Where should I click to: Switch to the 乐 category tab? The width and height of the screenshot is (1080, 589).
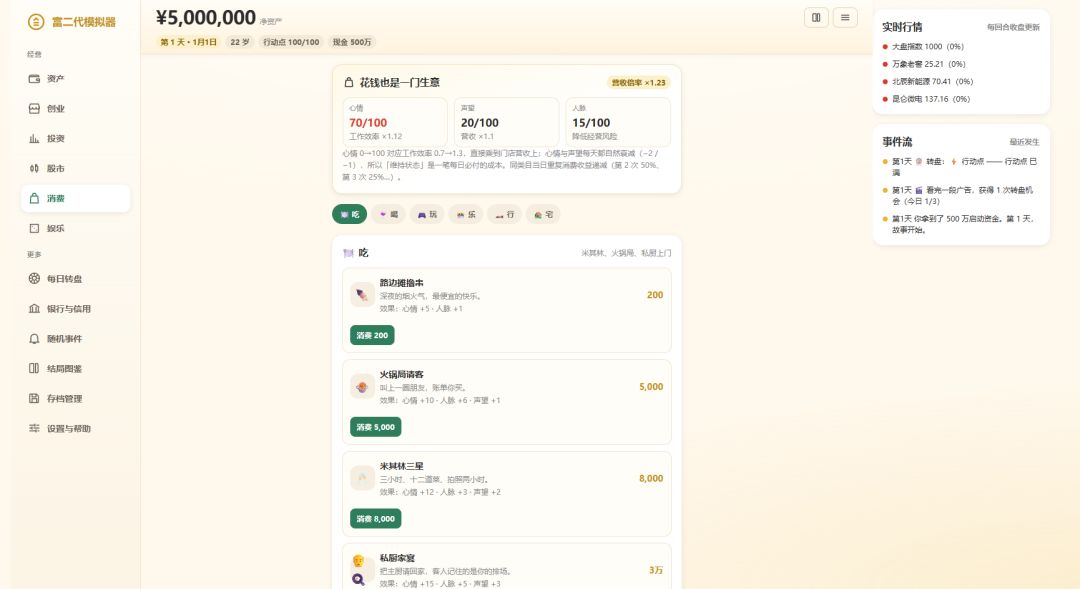(x=466, y=214)
